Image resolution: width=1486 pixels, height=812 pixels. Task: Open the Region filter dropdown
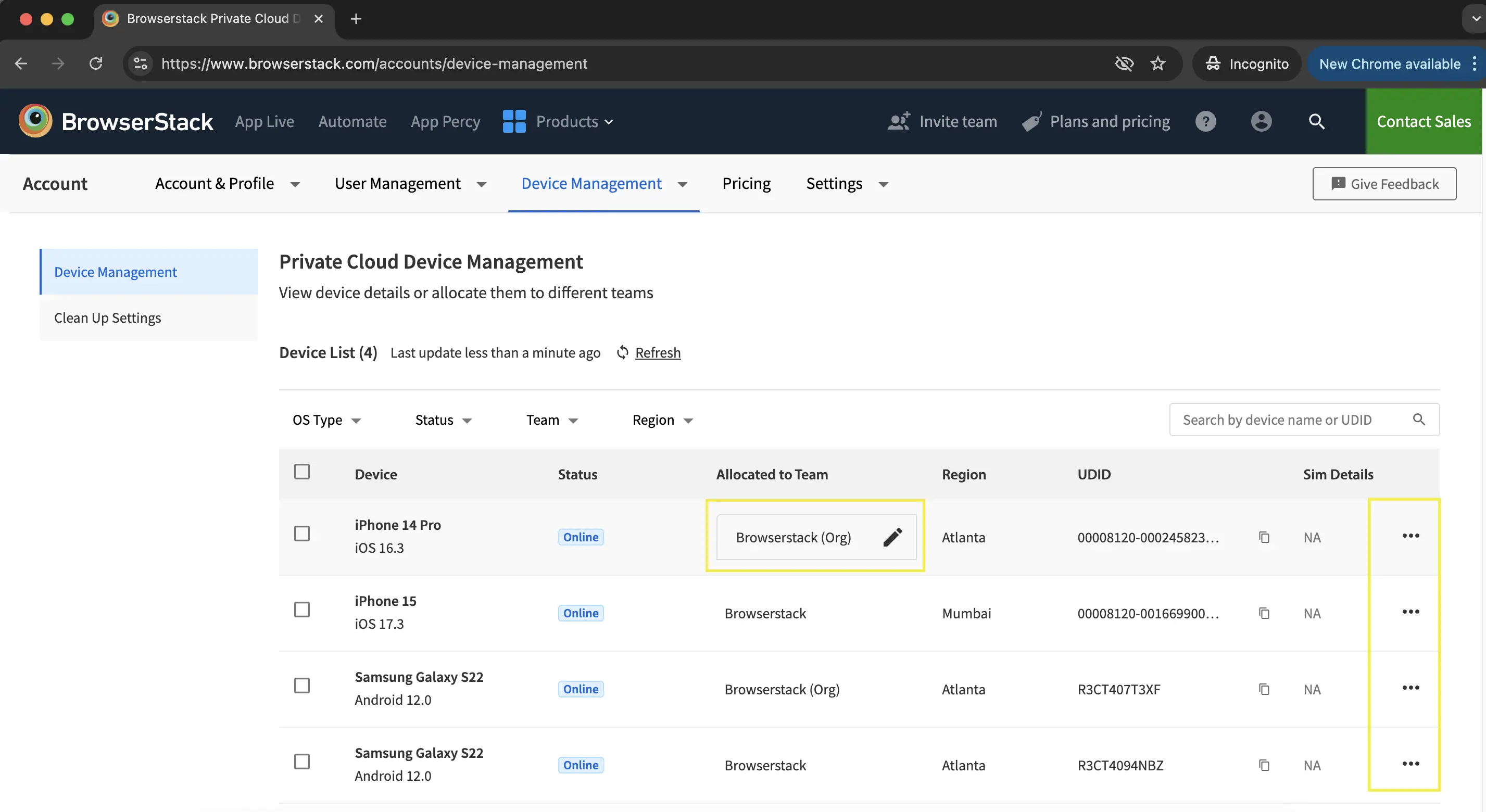661,419
